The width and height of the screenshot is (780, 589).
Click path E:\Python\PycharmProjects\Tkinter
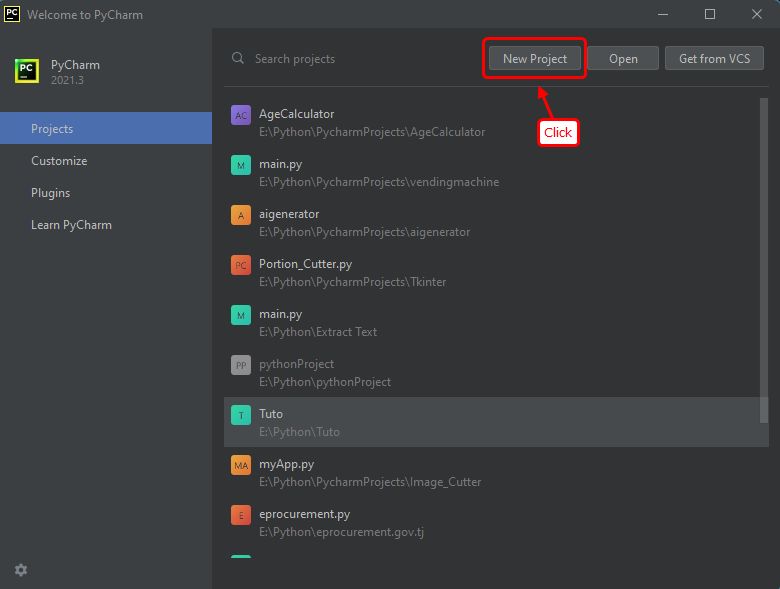352,282
